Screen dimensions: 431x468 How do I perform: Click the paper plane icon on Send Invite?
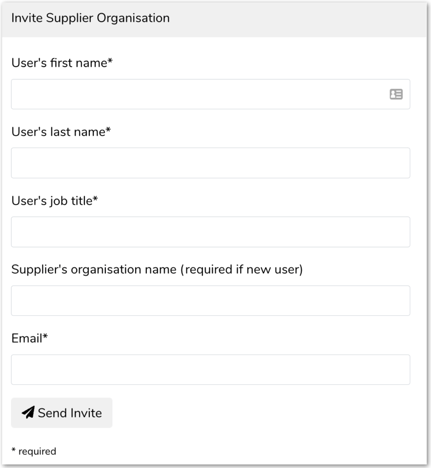pos(28,413)
